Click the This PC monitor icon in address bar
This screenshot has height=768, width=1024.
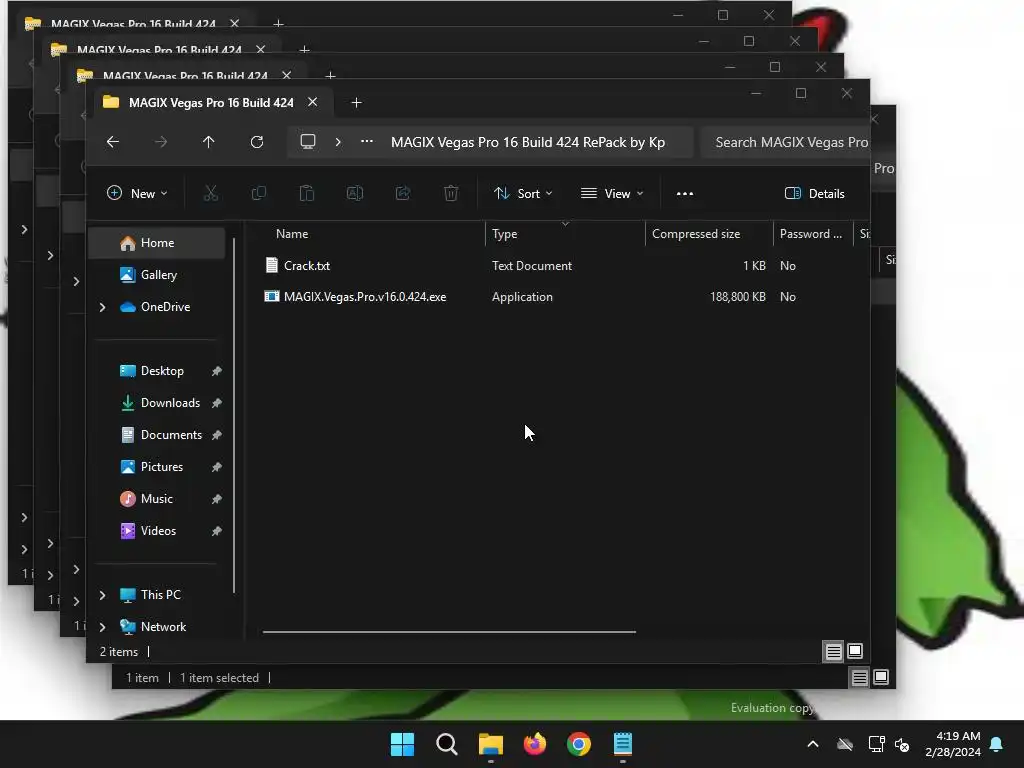pyautogui.click(x=308, y=142)
